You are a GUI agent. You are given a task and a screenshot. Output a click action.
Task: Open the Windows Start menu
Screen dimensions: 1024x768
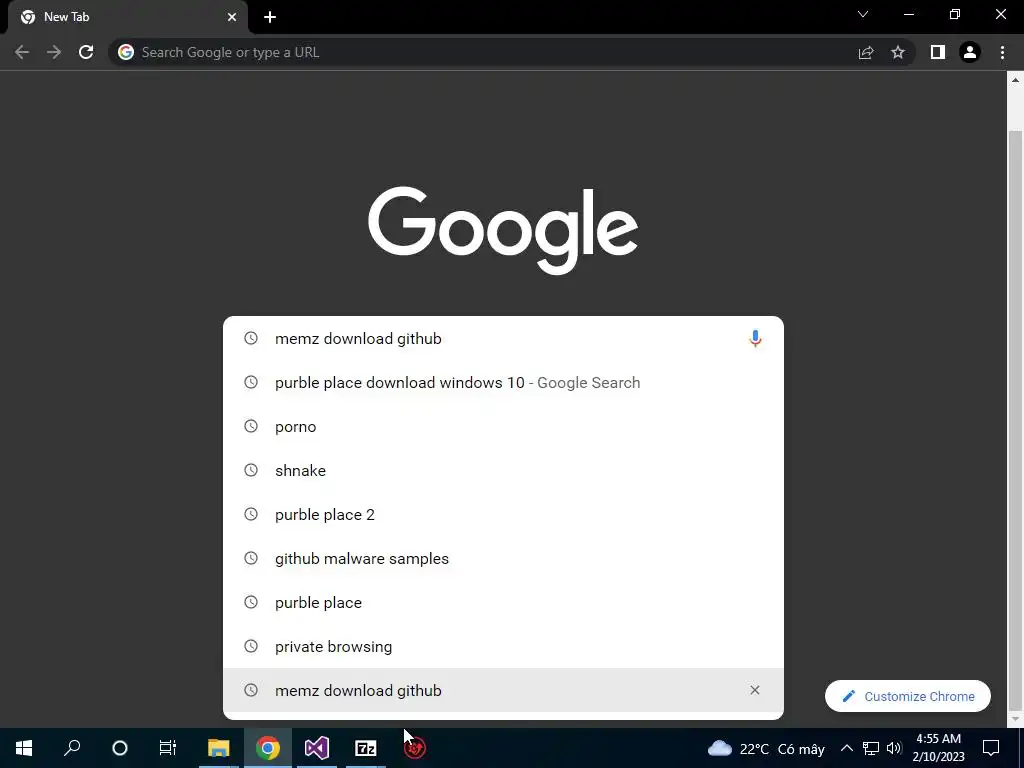pos(24,748)
